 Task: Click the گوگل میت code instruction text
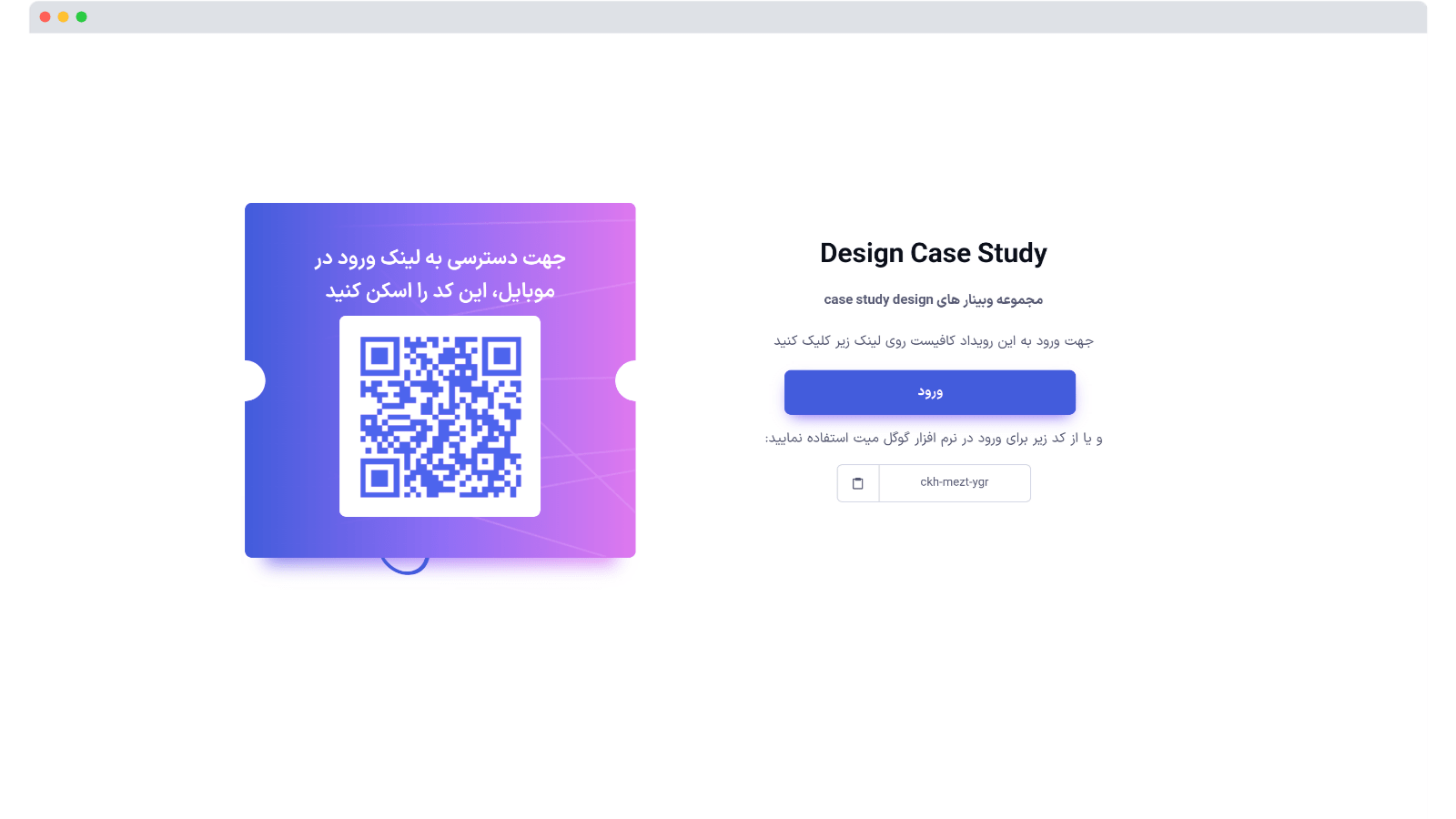(x=933, y=438)
